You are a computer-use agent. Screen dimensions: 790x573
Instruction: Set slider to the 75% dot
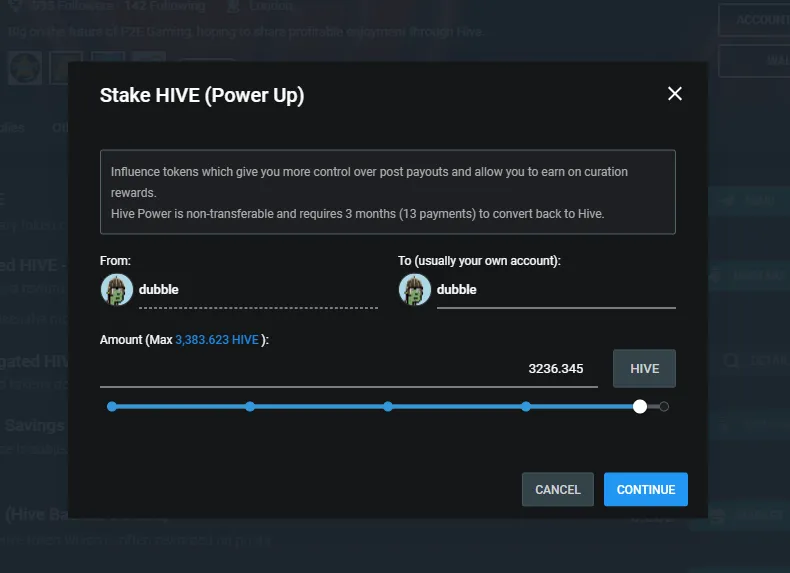(526, 406)
